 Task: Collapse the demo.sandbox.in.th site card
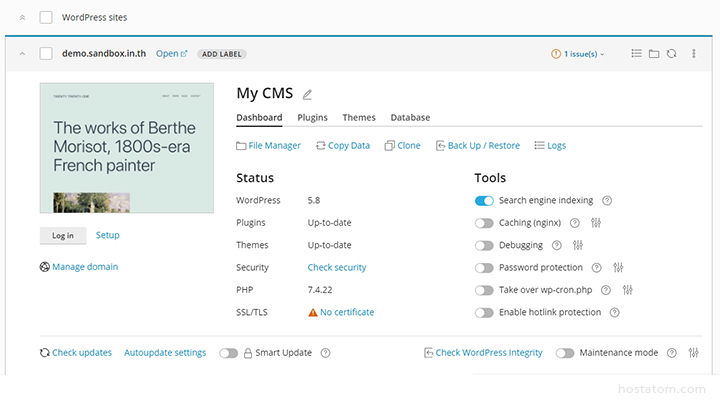[x=22, y=53]
